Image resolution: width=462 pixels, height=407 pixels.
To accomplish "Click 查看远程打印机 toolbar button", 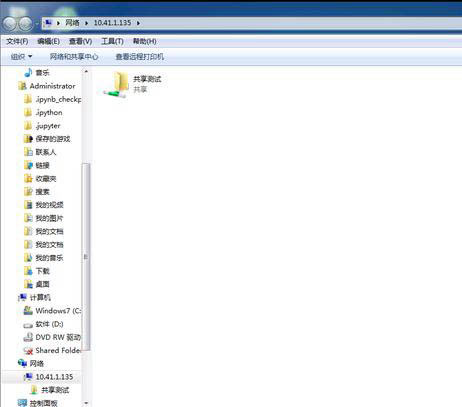I will [140, 57].
